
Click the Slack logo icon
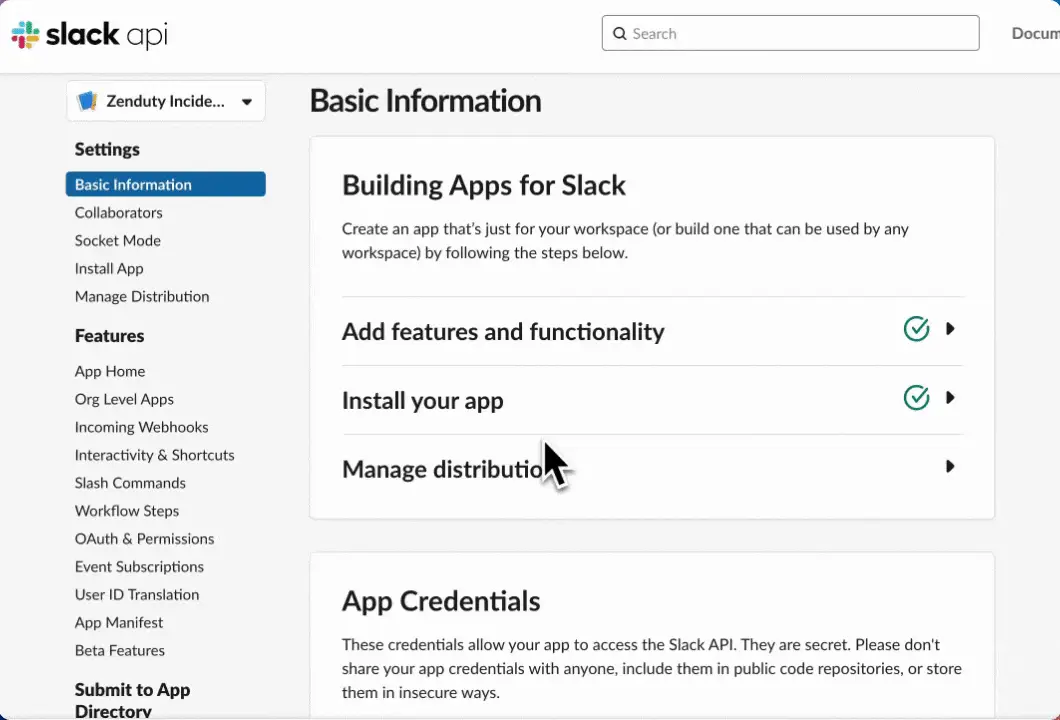coord(26,34)
